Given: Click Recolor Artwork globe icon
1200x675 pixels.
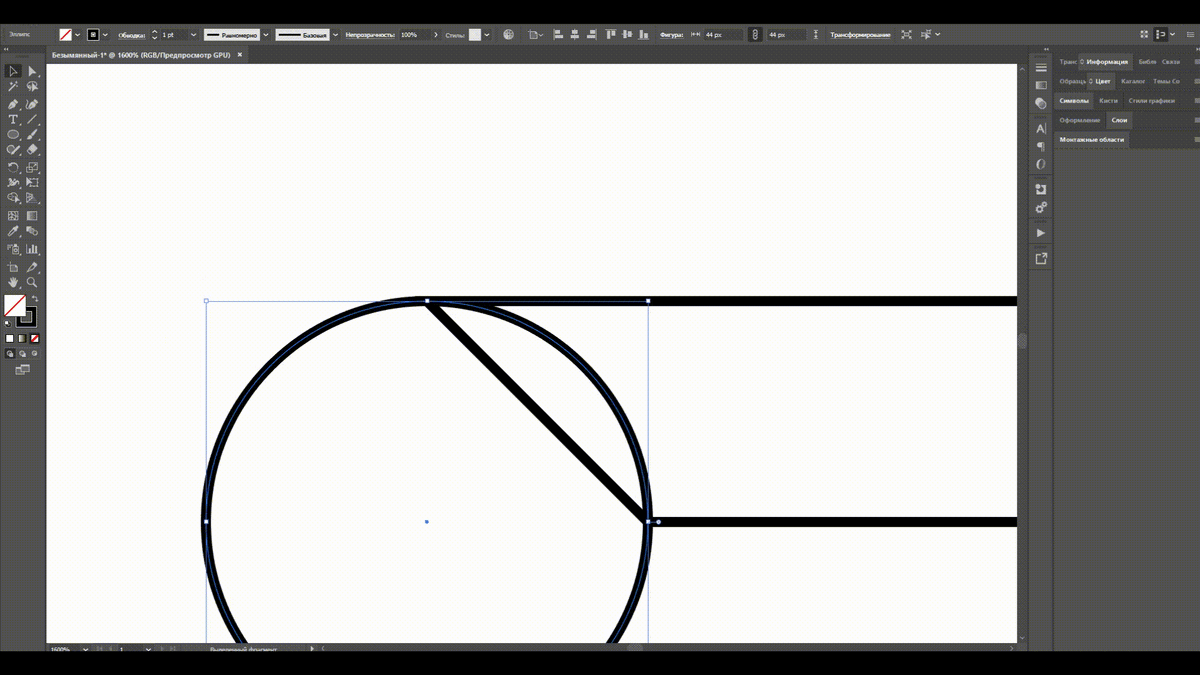Looking at the screenshot, I should (509, 35).
